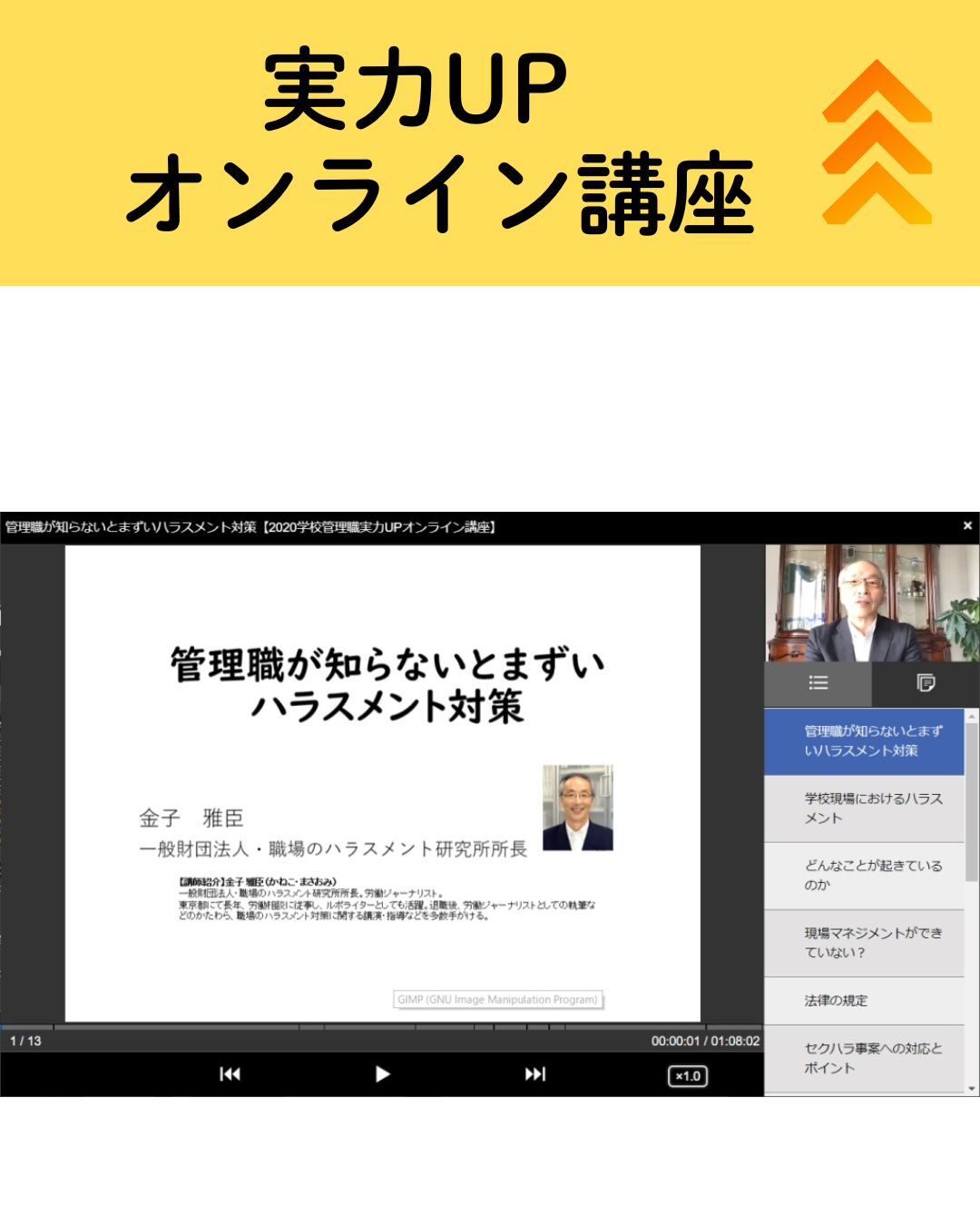Open chapter 現場マネジメントができていない？
980x1225 pixels.
click(864, 943)
